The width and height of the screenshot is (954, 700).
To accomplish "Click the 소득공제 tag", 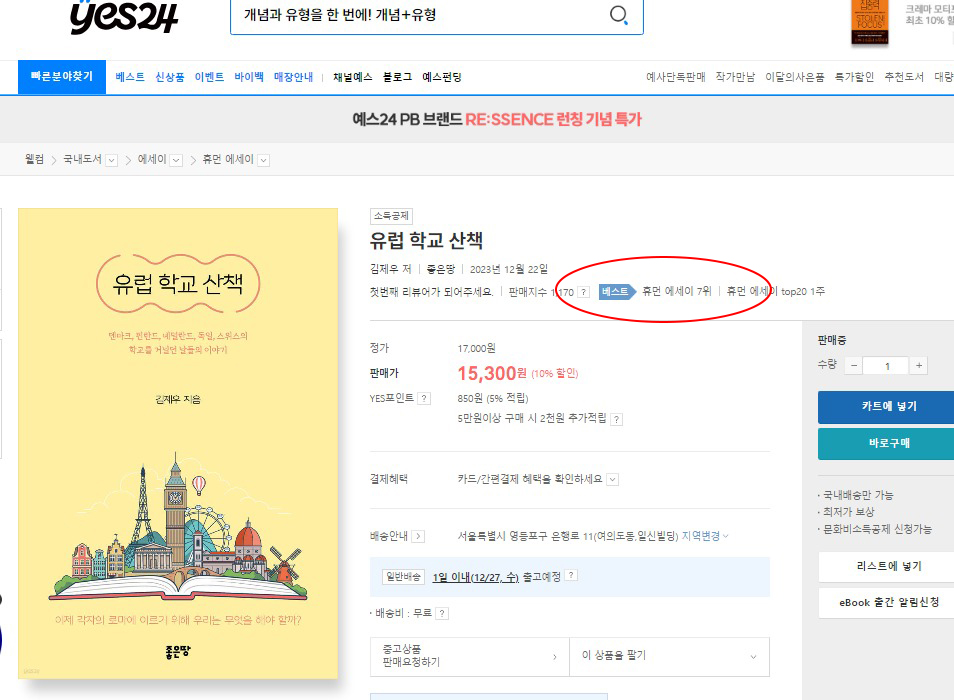I will (x=391, y=216).
